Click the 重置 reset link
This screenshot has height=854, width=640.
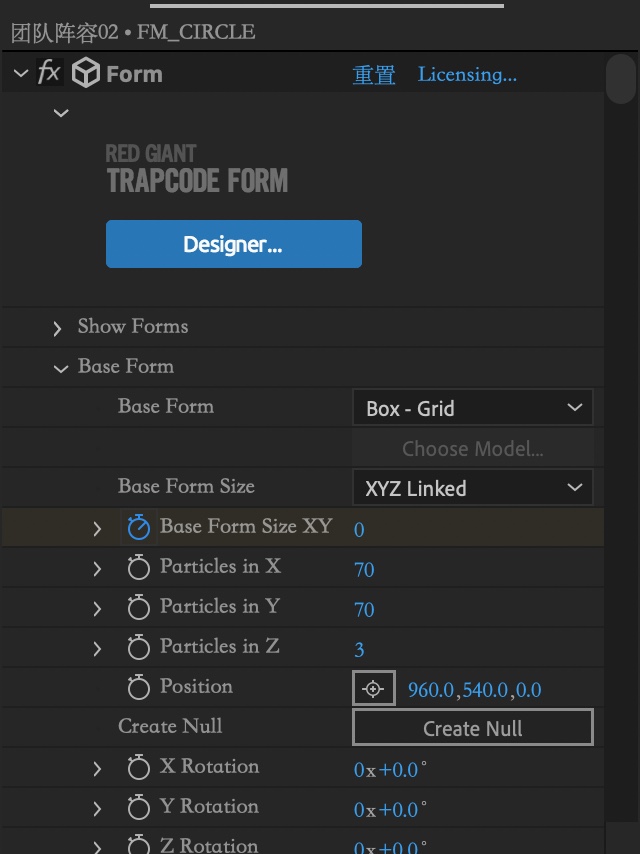pos(374,75)
